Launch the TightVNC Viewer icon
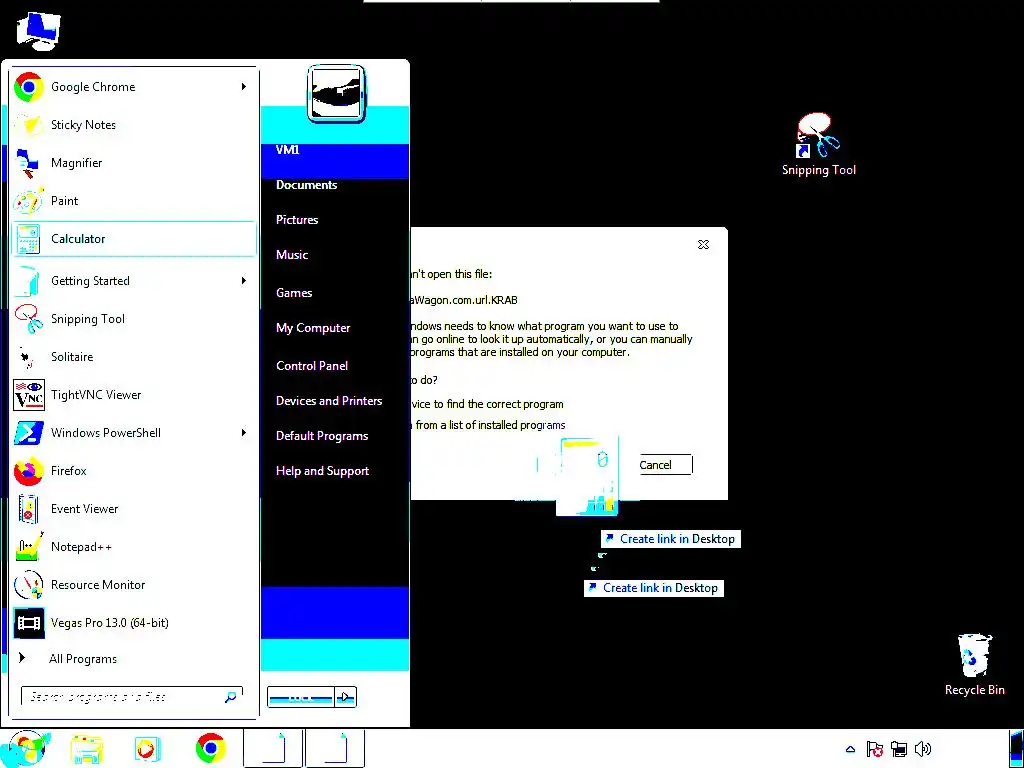 29,394
